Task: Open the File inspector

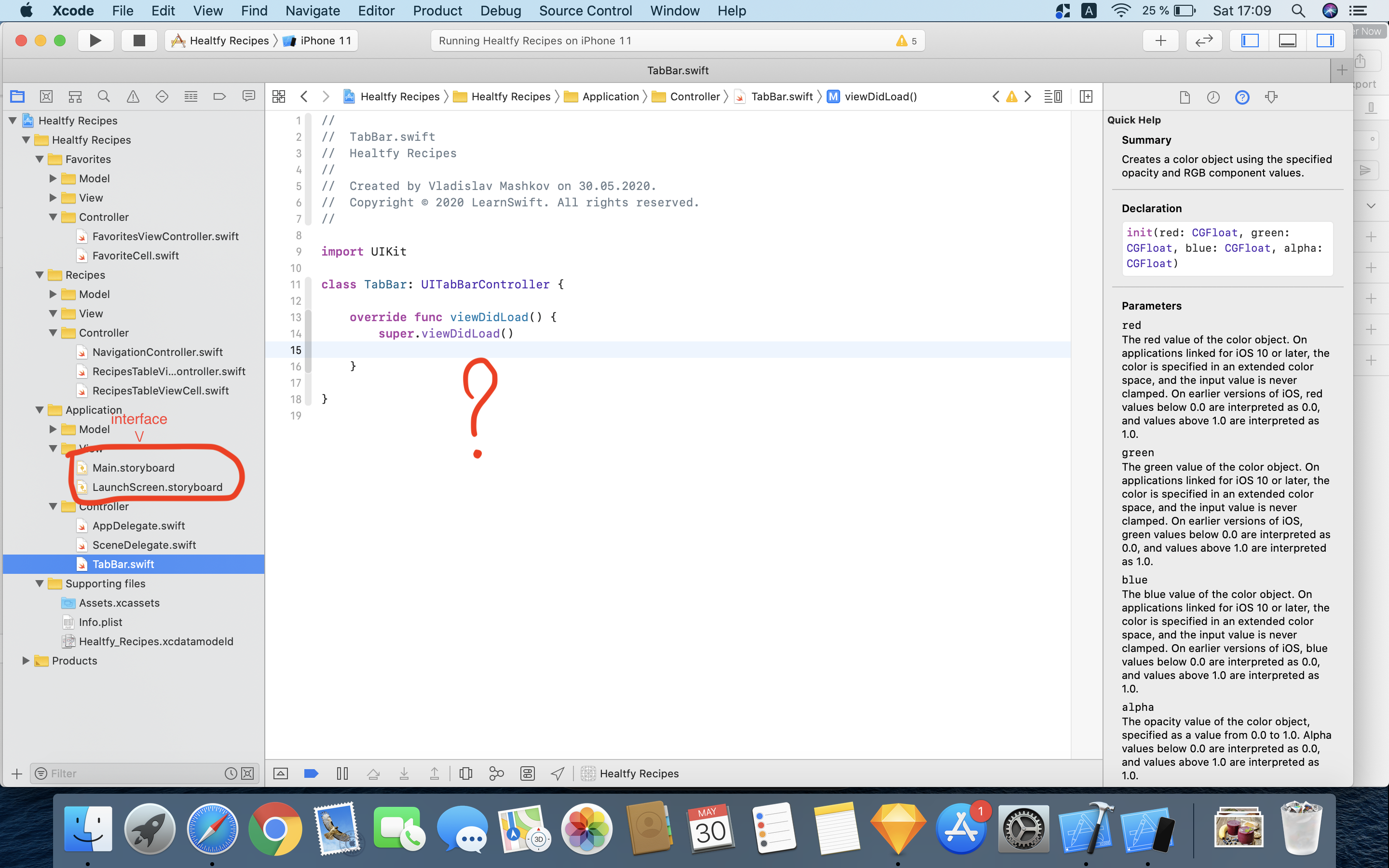Action: pos(1185,97)
